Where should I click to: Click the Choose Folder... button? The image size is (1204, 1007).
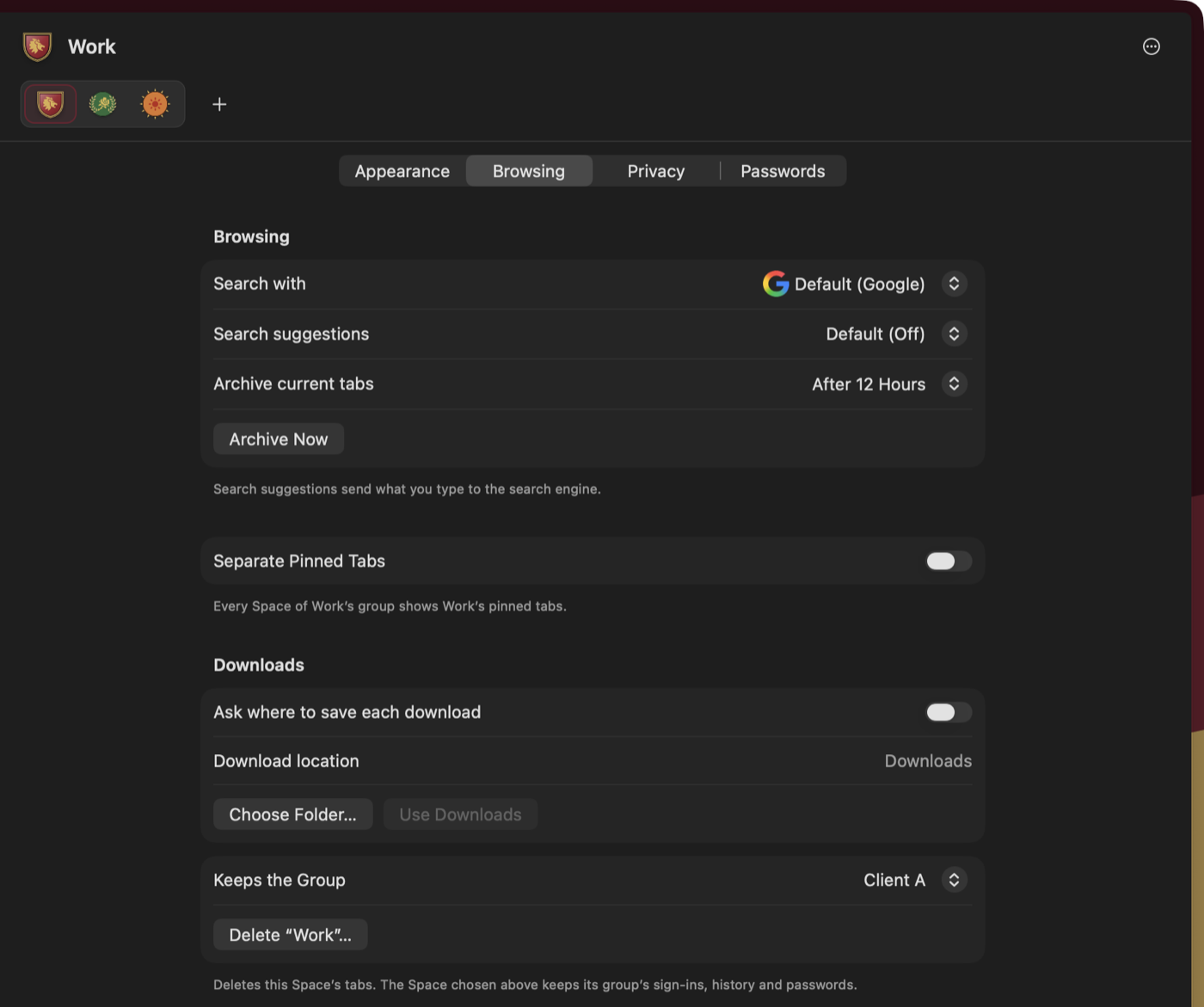(x=293, y=814)
